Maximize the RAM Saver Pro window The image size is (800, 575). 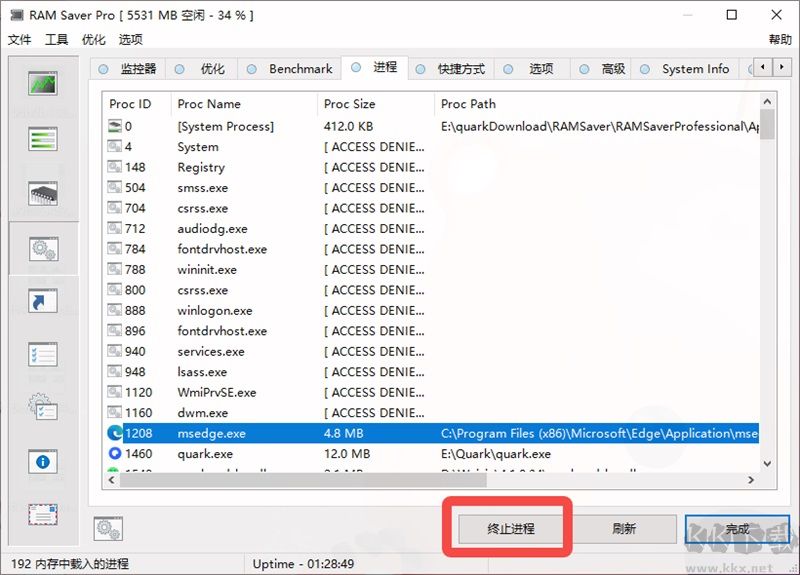(x=732, y=15)
